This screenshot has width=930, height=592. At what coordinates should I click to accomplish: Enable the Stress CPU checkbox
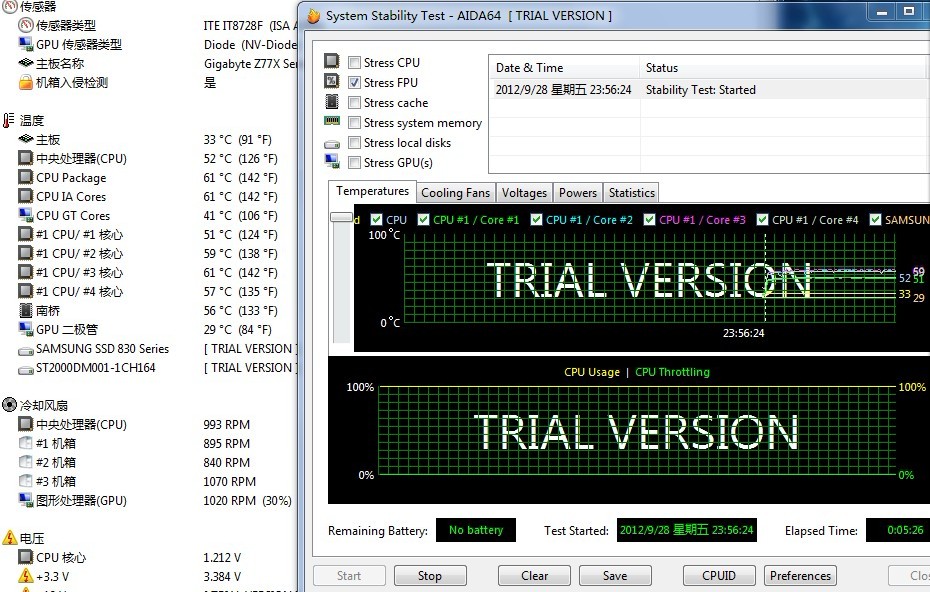(x=355, y=62)
